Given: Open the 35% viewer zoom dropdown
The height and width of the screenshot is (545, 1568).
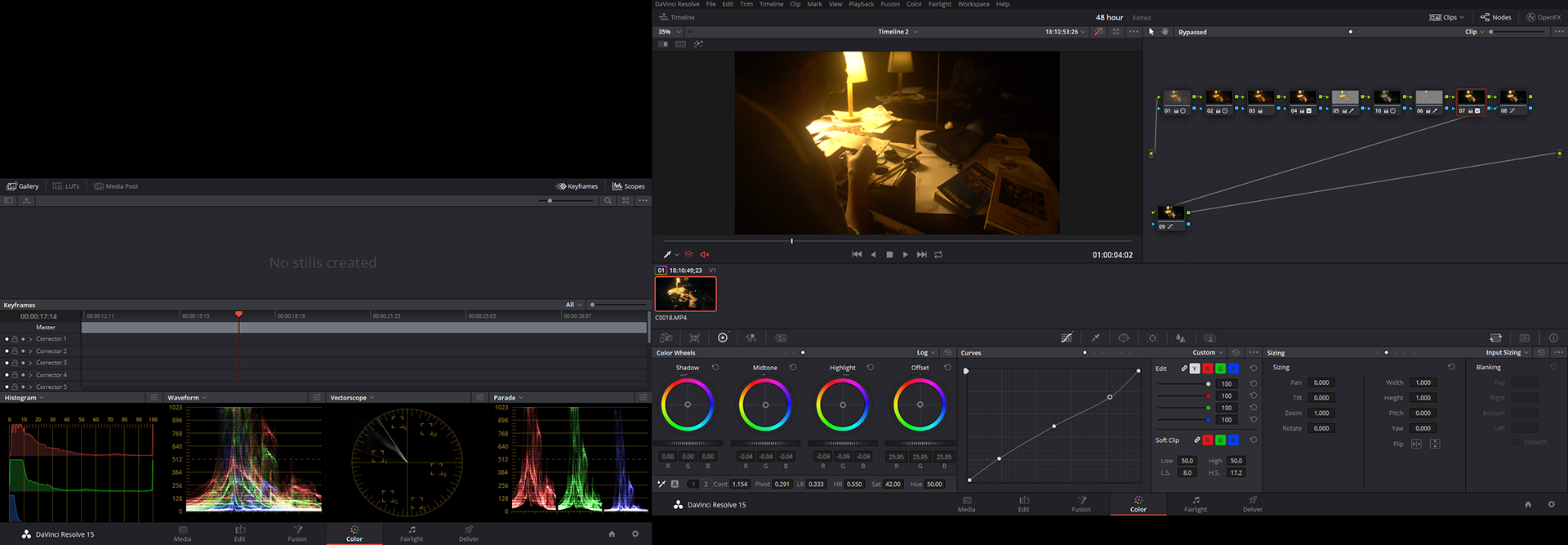Looking at the screenshot, I should click(x=670, y=32).
